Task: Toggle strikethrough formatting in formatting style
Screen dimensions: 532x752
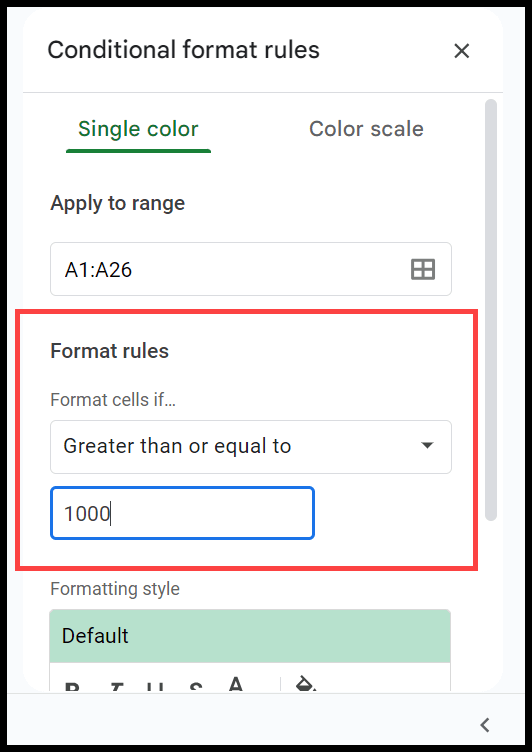Action: pos(195,685)
